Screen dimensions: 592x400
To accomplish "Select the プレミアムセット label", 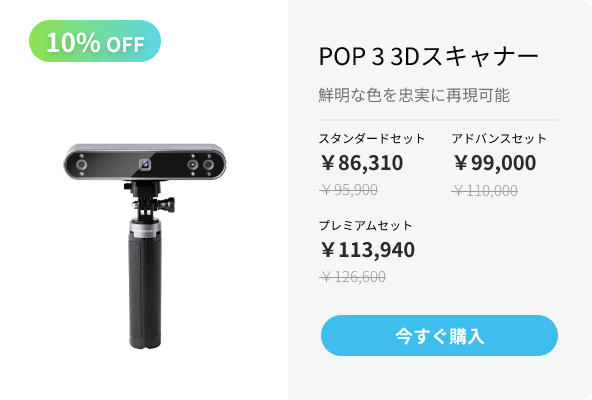I will point(365,225).
